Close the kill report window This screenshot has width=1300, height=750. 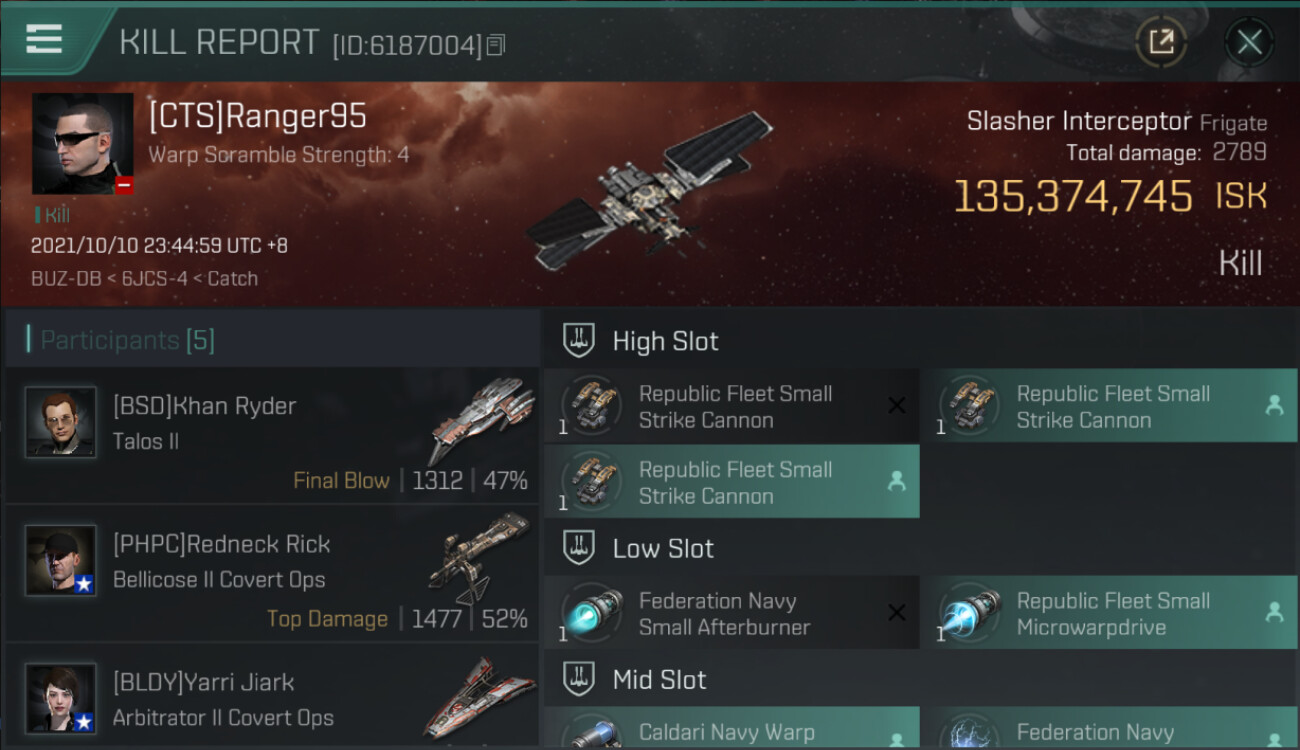[x=1249, y=42]
